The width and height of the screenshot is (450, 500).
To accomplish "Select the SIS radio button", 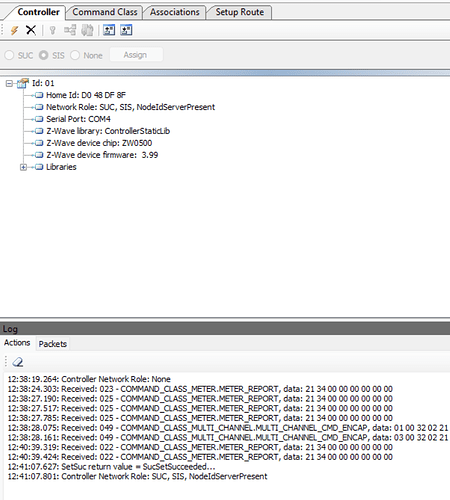I will pyautogui.click(x=43, y=55).
